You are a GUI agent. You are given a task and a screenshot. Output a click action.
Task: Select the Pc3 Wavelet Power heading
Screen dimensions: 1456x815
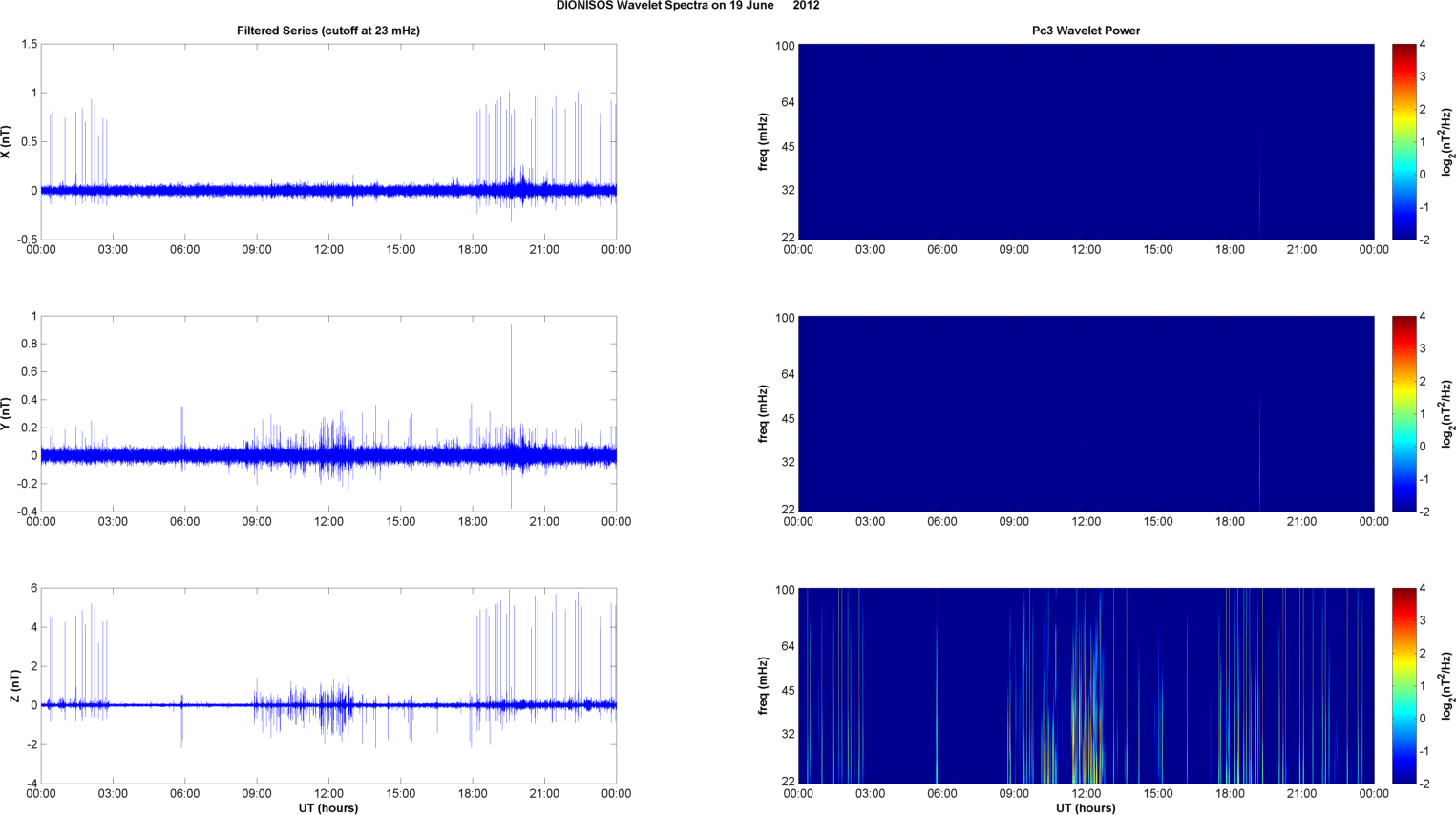1086,31
